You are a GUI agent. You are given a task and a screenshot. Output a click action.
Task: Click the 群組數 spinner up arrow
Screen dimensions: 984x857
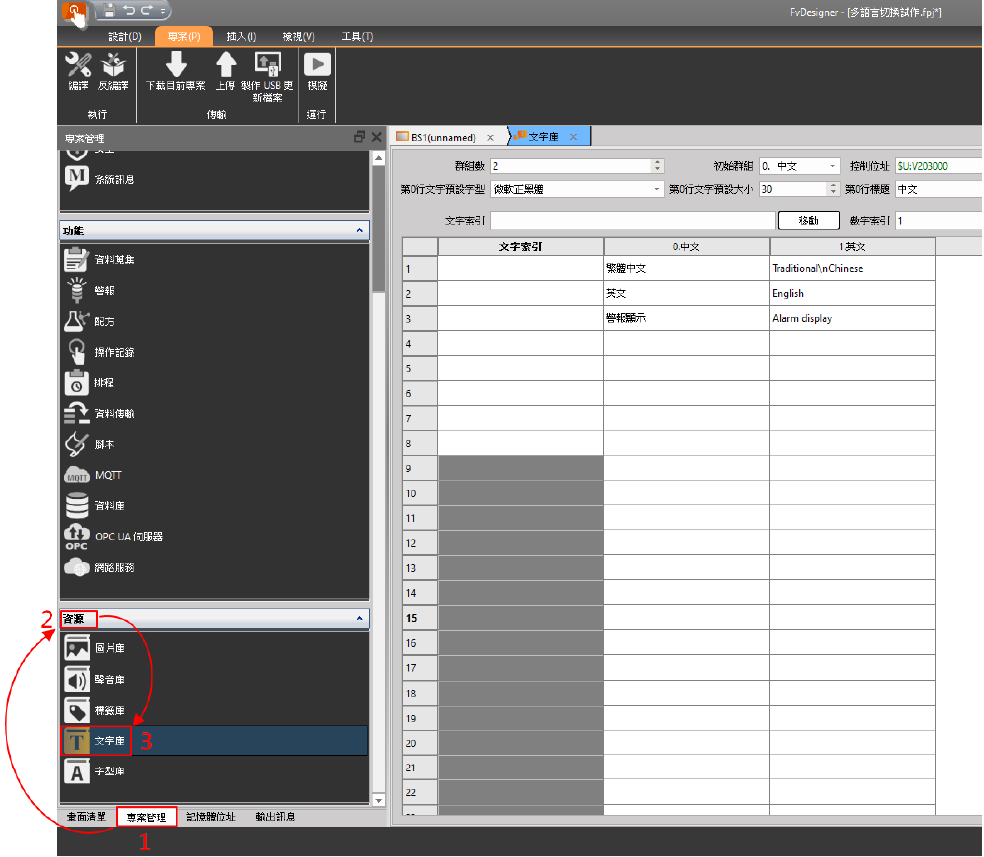coord(657,163)
